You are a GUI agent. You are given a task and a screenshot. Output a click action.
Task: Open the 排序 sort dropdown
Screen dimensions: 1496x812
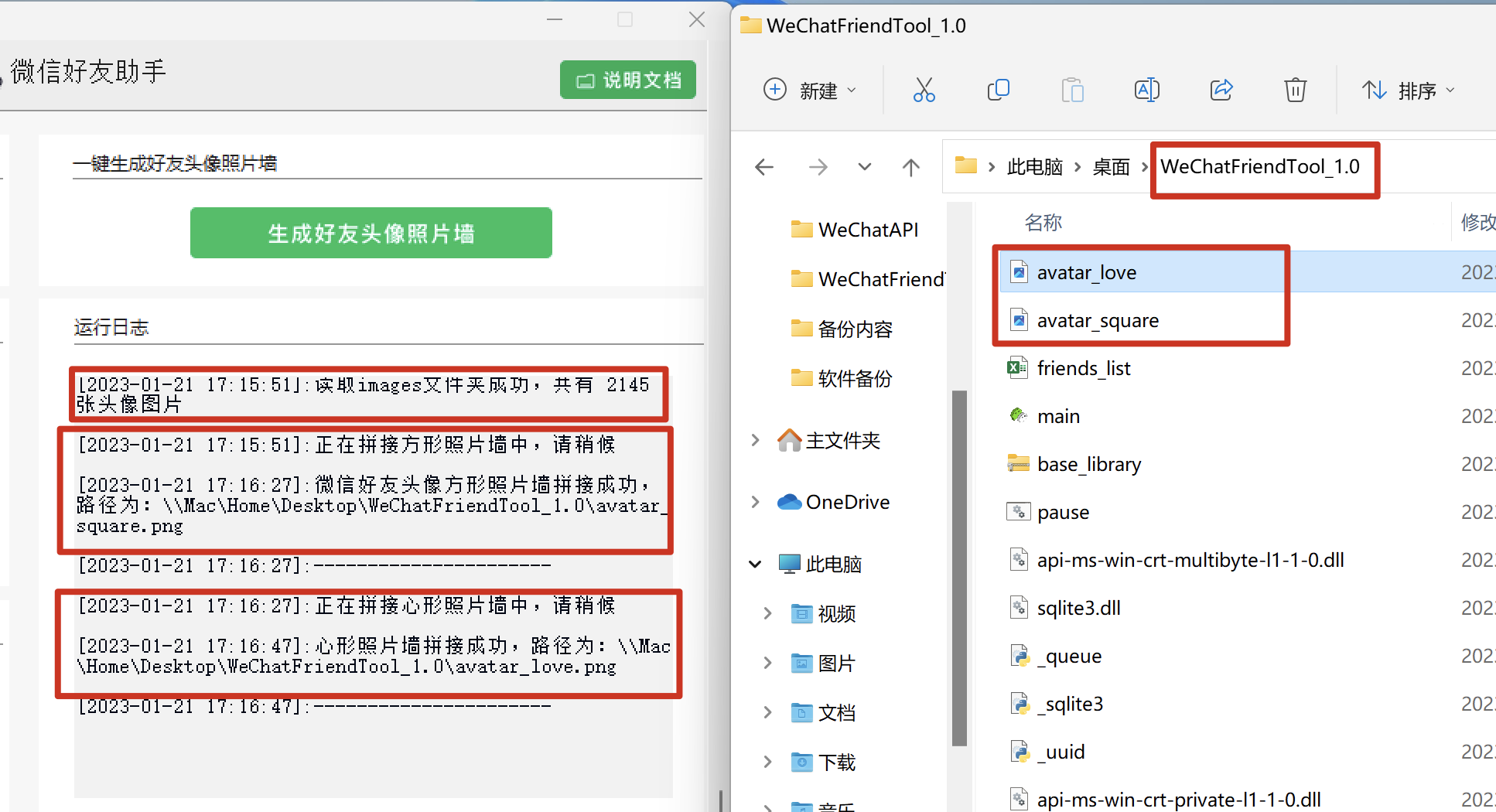click(1408, 90)
